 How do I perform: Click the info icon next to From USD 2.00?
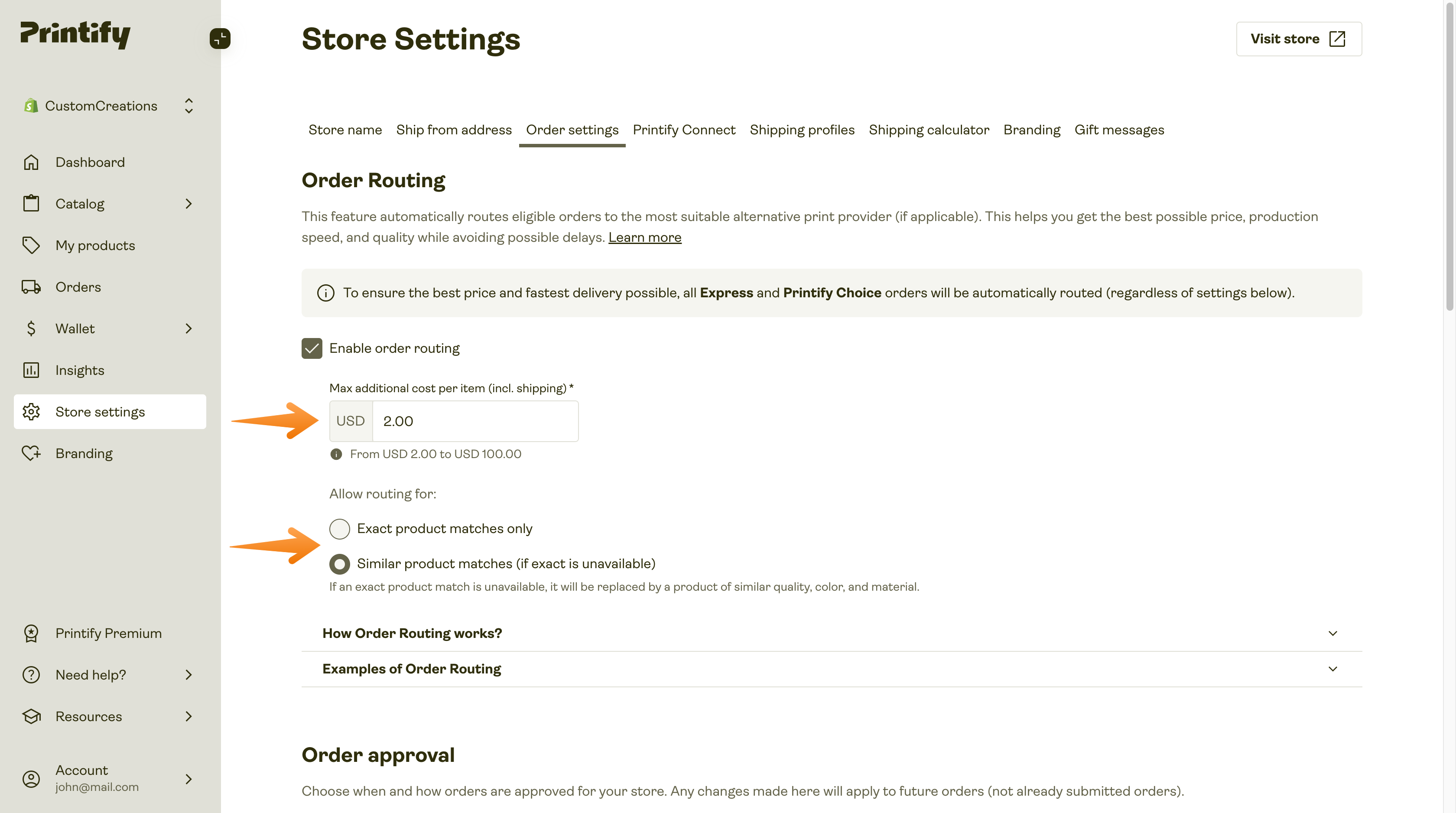click(336, 454)
